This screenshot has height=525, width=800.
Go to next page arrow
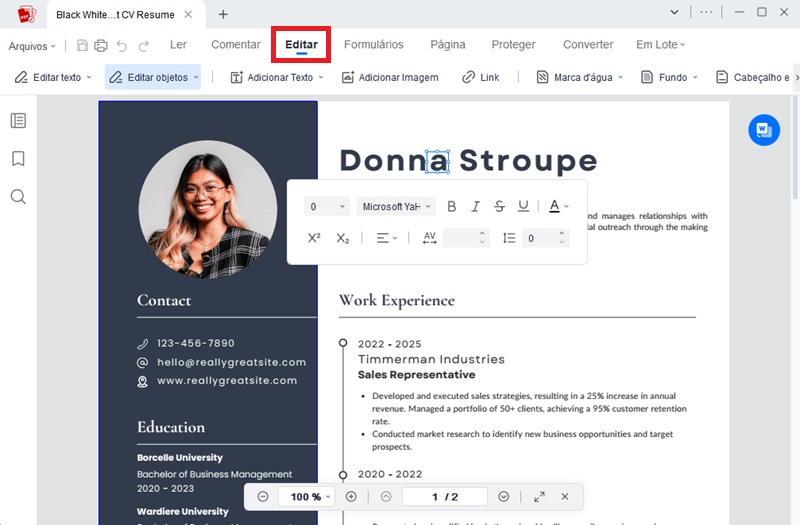(x=504, y=496)
